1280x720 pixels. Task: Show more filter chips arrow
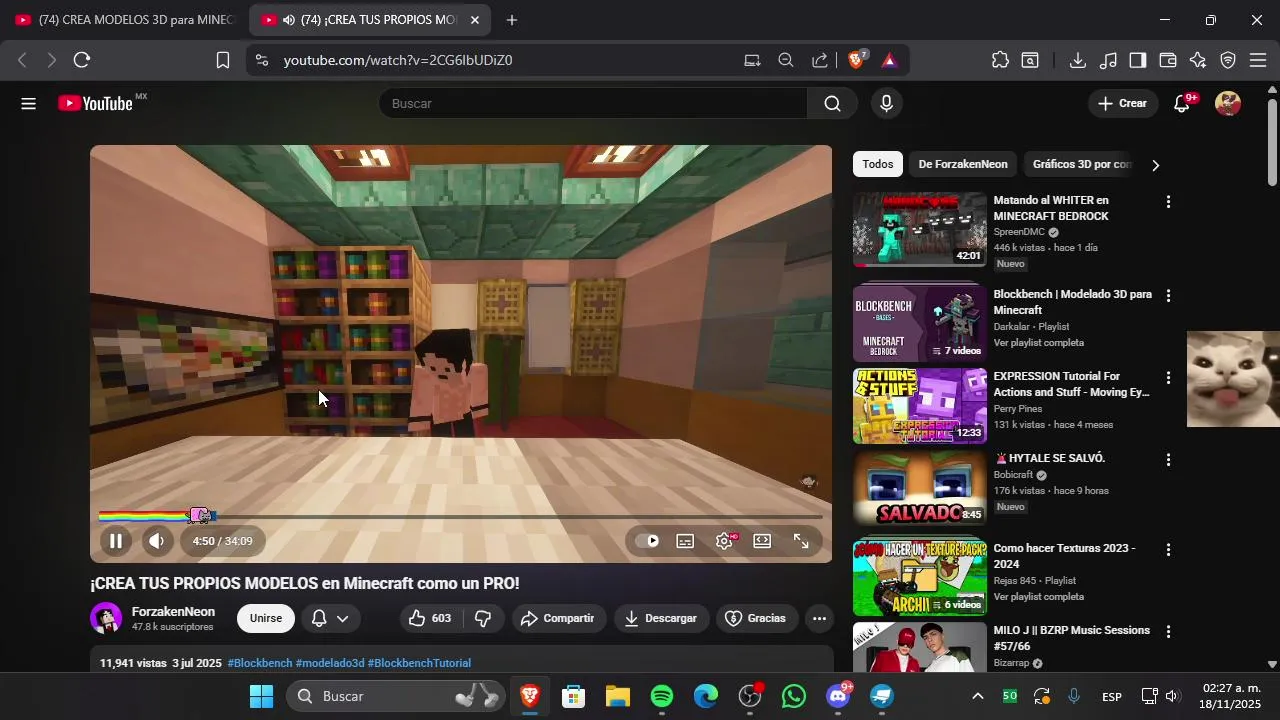click(x=1155, y=165)
